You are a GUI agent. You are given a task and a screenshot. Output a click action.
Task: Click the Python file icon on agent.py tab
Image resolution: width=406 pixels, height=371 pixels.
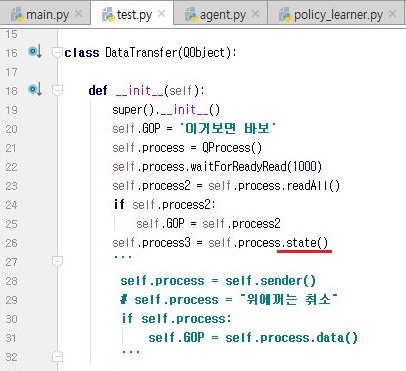tap(191, 15)
